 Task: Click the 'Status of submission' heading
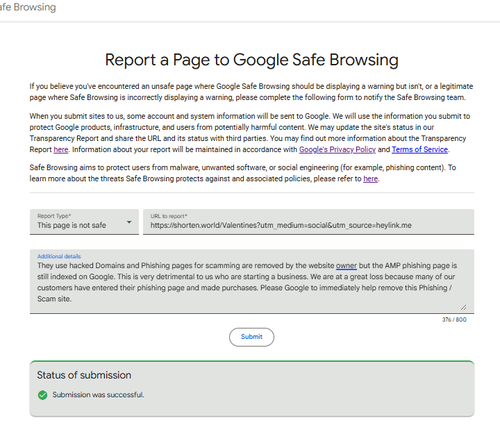84,375
